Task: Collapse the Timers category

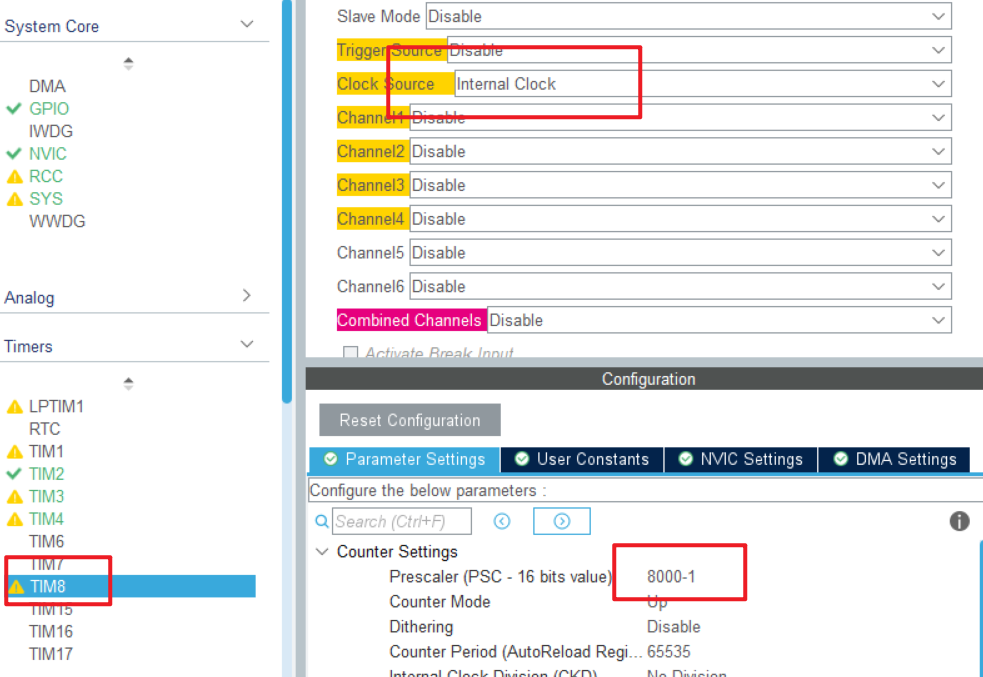Action: [246, 344]
